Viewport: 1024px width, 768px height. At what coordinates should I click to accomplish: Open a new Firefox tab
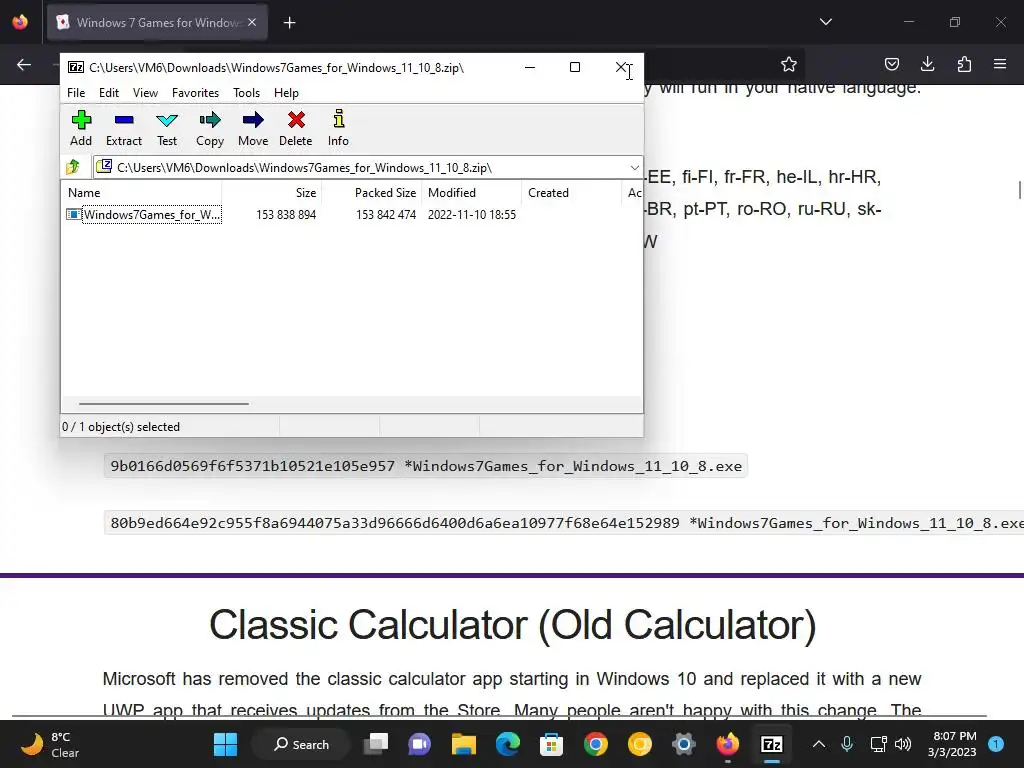click(290, 23)
